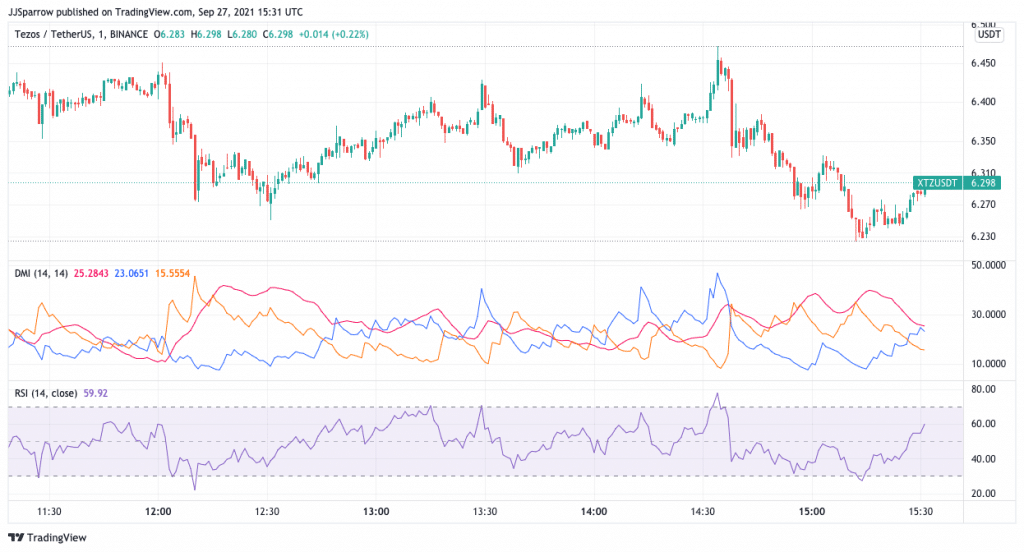The width and height of the screenshot is (1024, 552).
Task: Click the 6.270 price axis label
Action: [x=983, y=204]
